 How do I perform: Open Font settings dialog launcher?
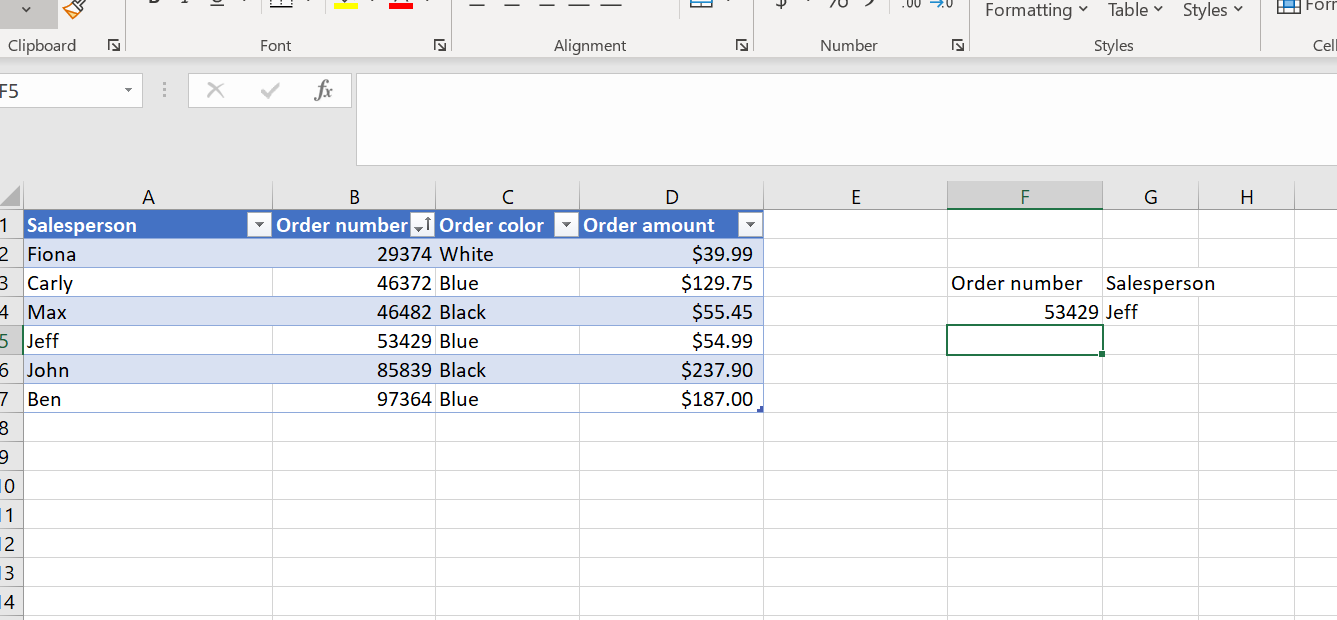[440, 45]
